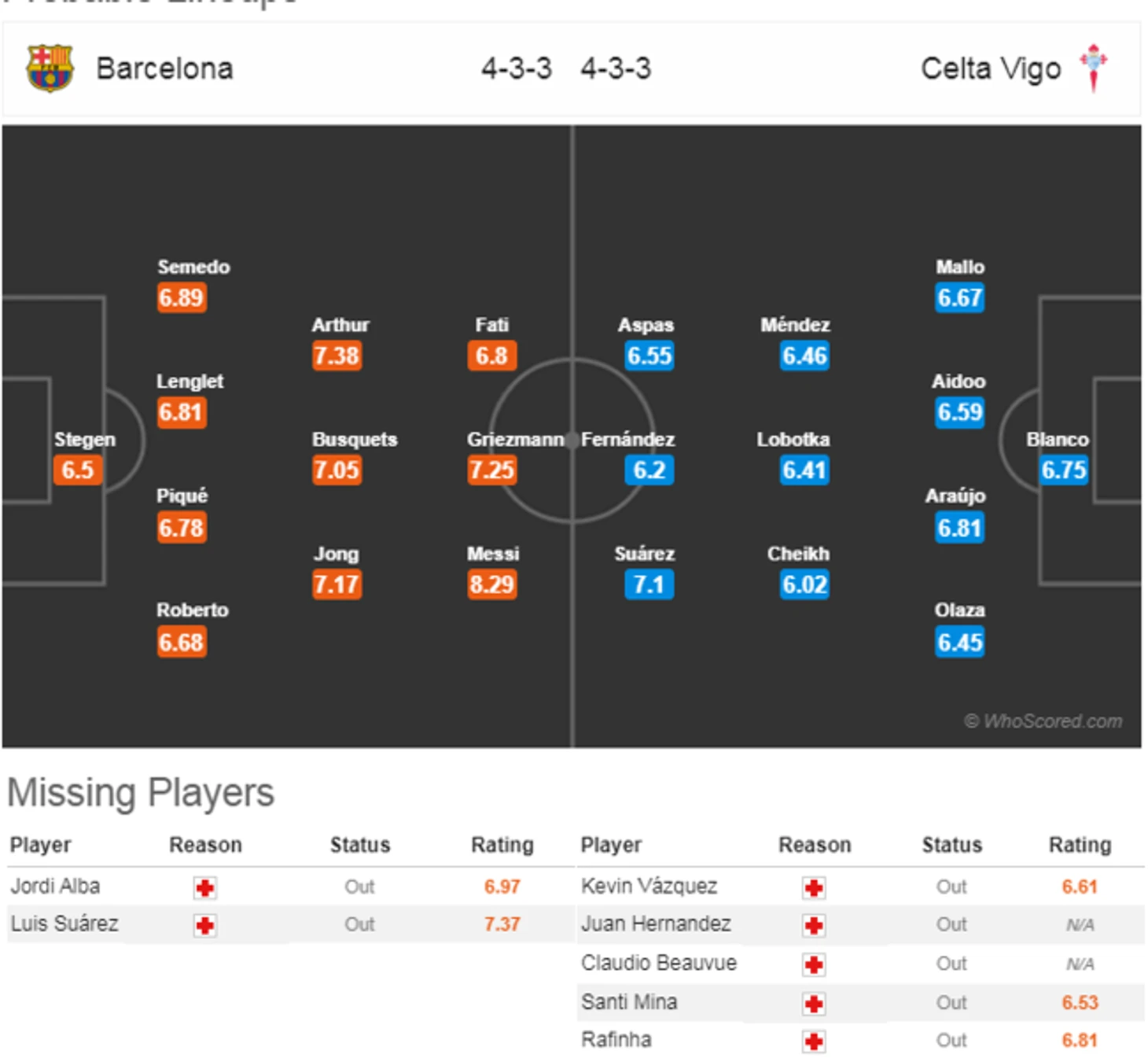
Task: Click Juan Hernandez's injury cross icon
Action: tap(814, 926)
